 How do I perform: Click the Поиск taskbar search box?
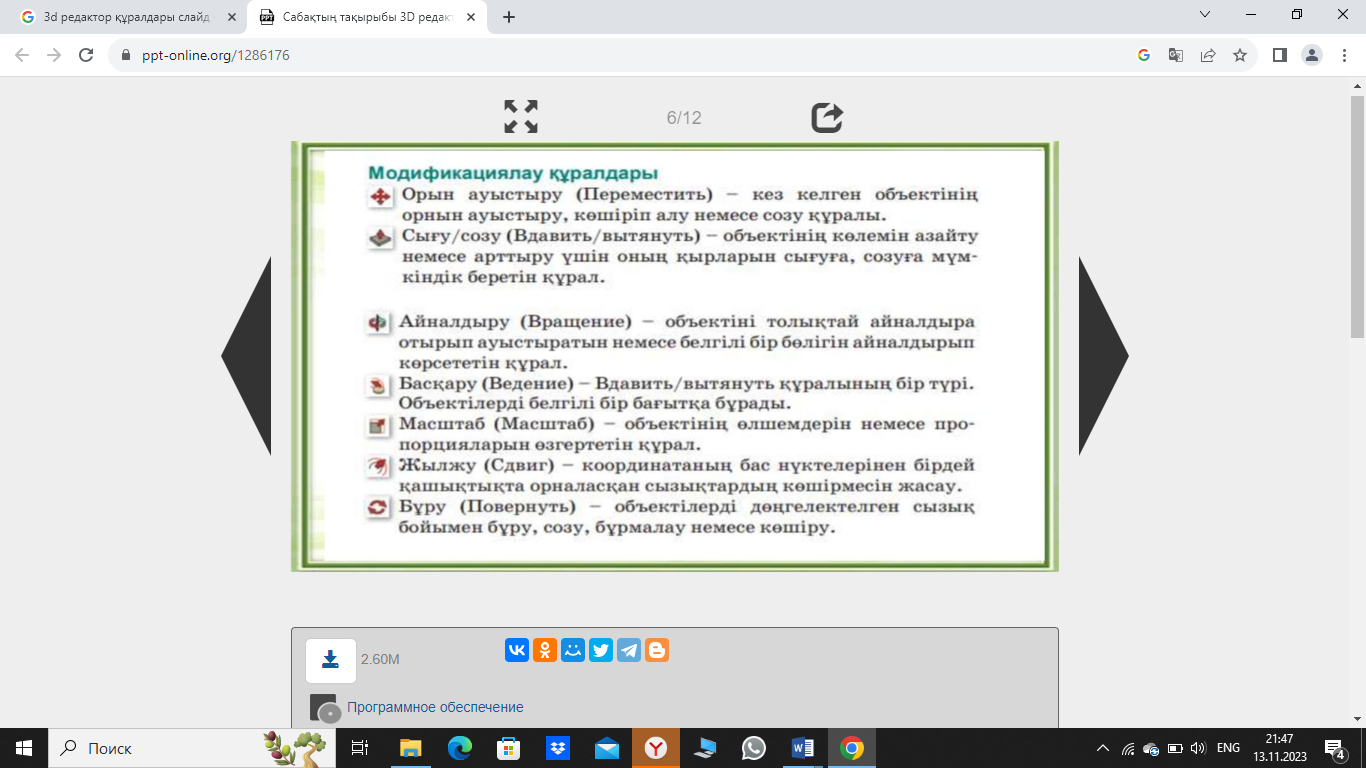tap(192, 748)
